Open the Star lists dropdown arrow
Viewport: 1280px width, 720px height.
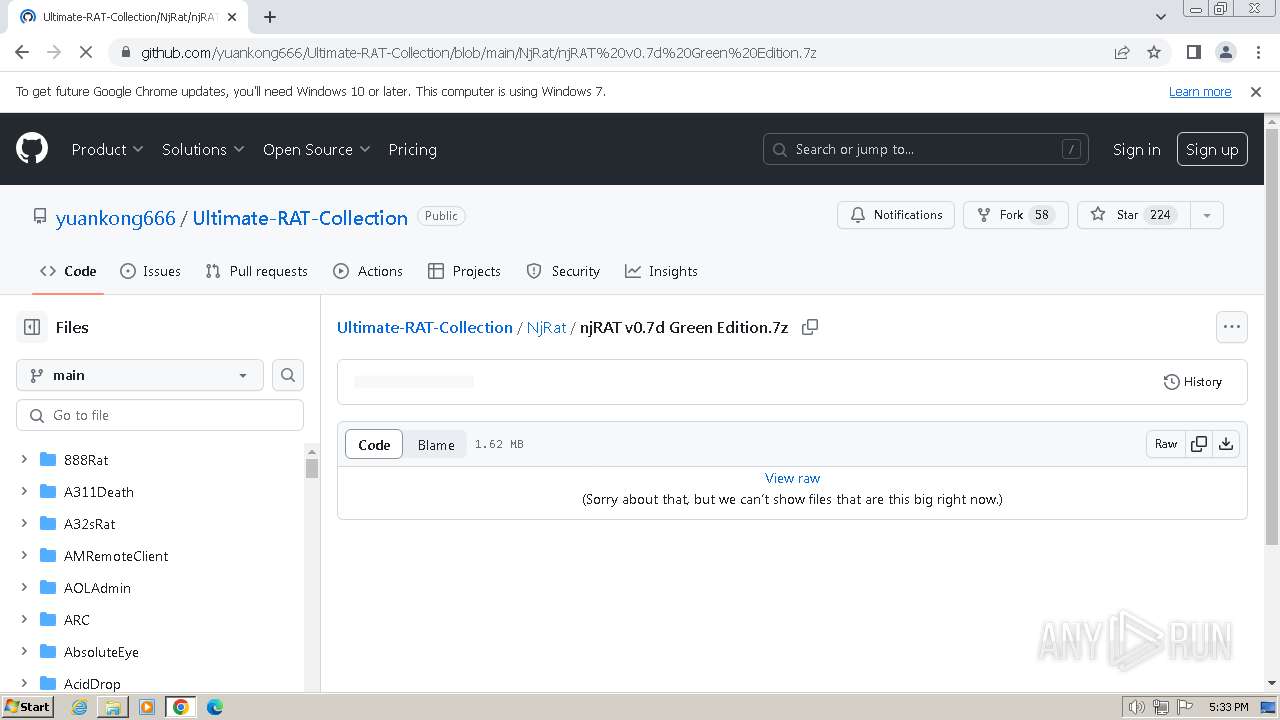pos(1206,215)
